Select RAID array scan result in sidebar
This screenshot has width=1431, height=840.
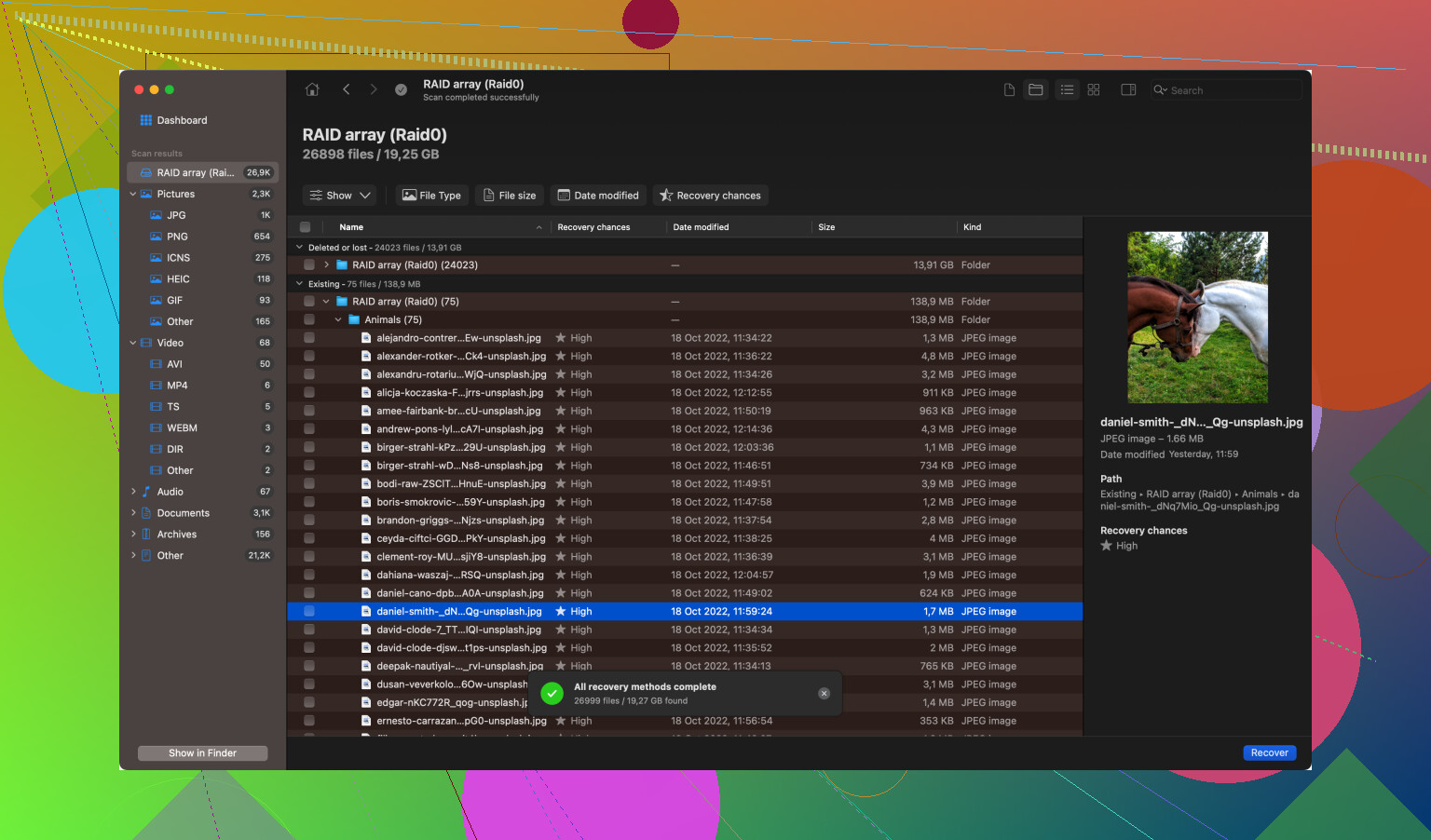202,172
